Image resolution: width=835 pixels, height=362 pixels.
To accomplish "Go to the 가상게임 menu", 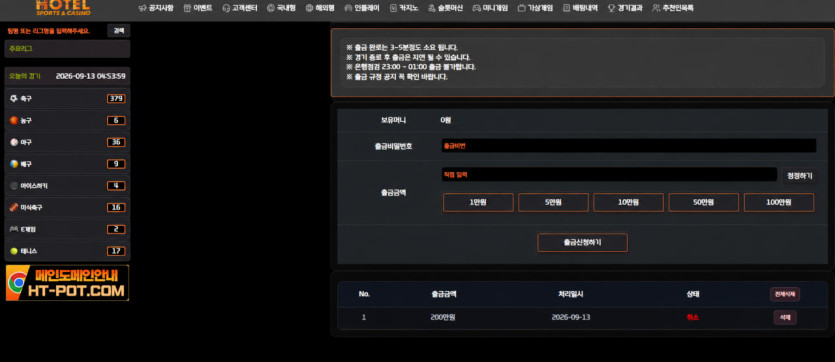I will coord(535,8).
